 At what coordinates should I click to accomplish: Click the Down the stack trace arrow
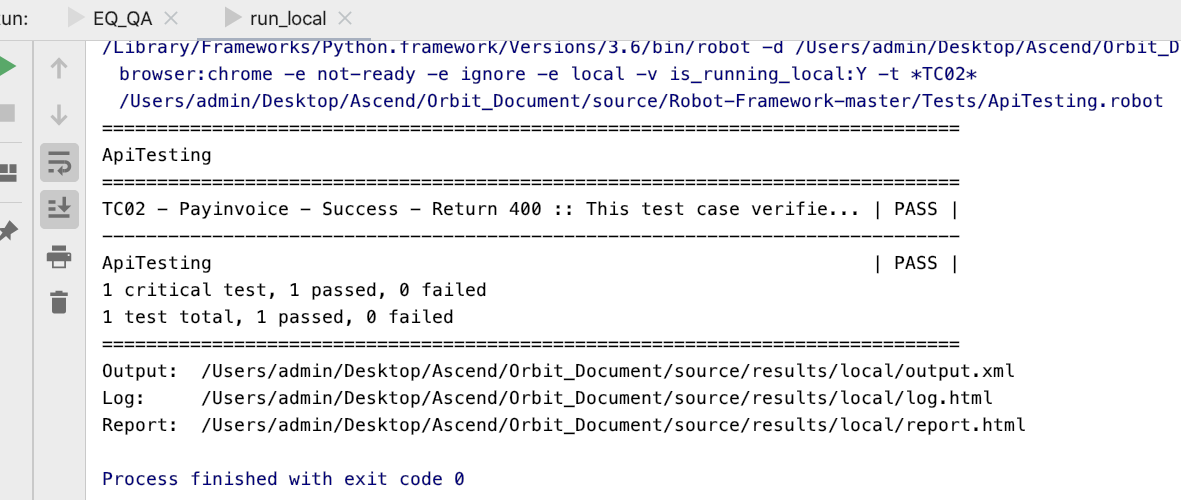pos(59,114)
